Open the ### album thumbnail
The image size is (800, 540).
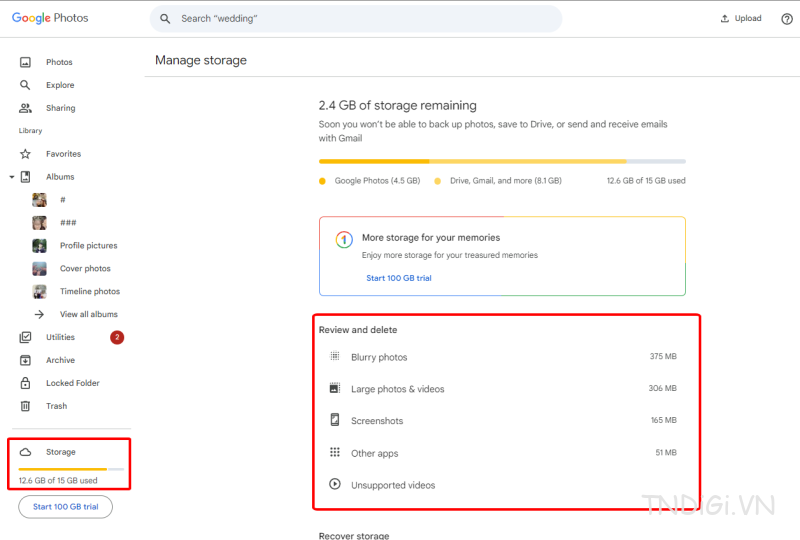coord(39,223)
